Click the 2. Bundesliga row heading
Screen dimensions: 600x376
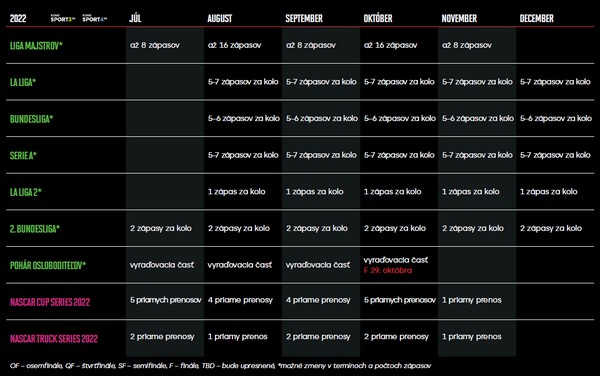coord(35,229)
